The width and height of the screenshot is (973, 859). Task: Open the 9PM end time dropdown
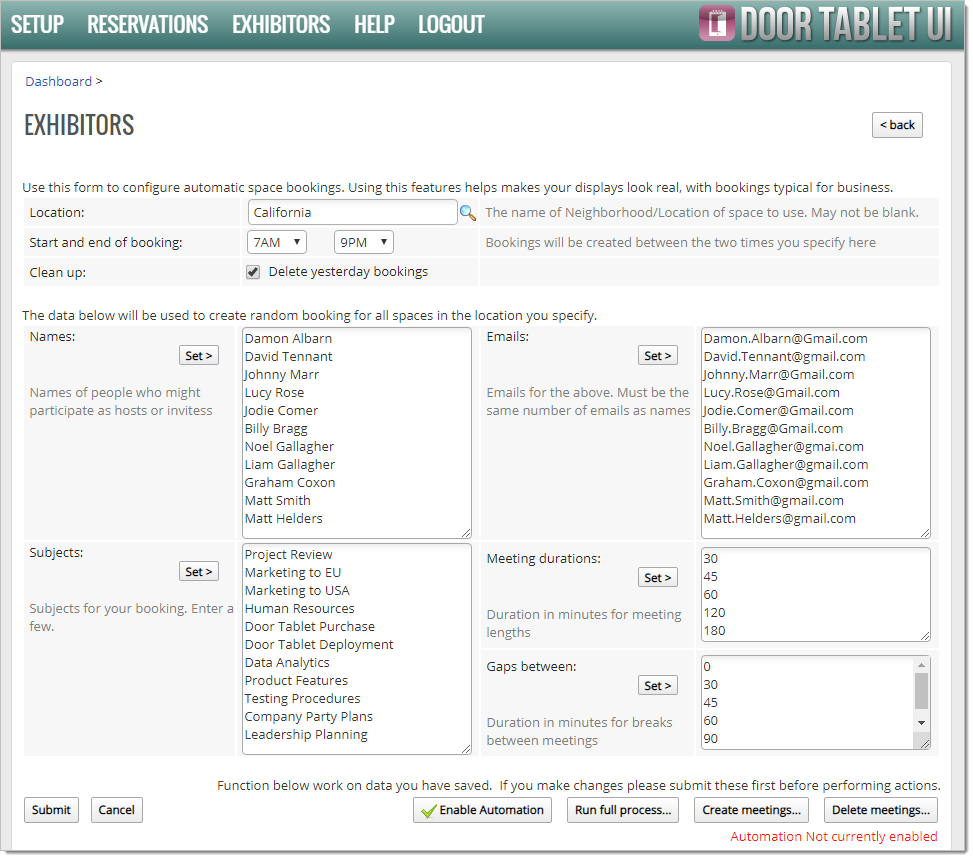click(x=363, y=242)
